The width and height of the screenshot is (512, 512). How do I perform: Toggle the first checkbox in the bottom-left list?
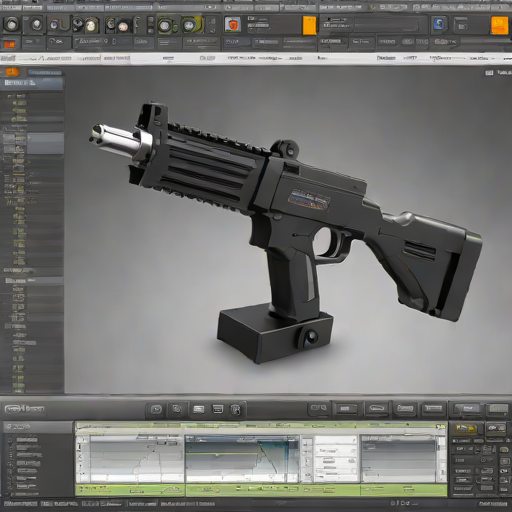(x=10, y=440)
